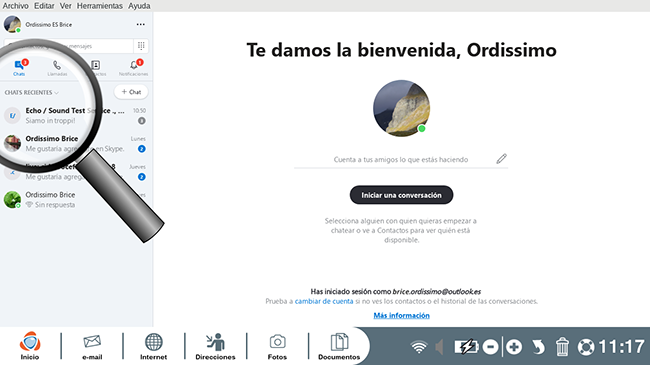Click the green online status dot on welcome avatar
This screenshot has height=365, width=650.
[x=422, y=129]
